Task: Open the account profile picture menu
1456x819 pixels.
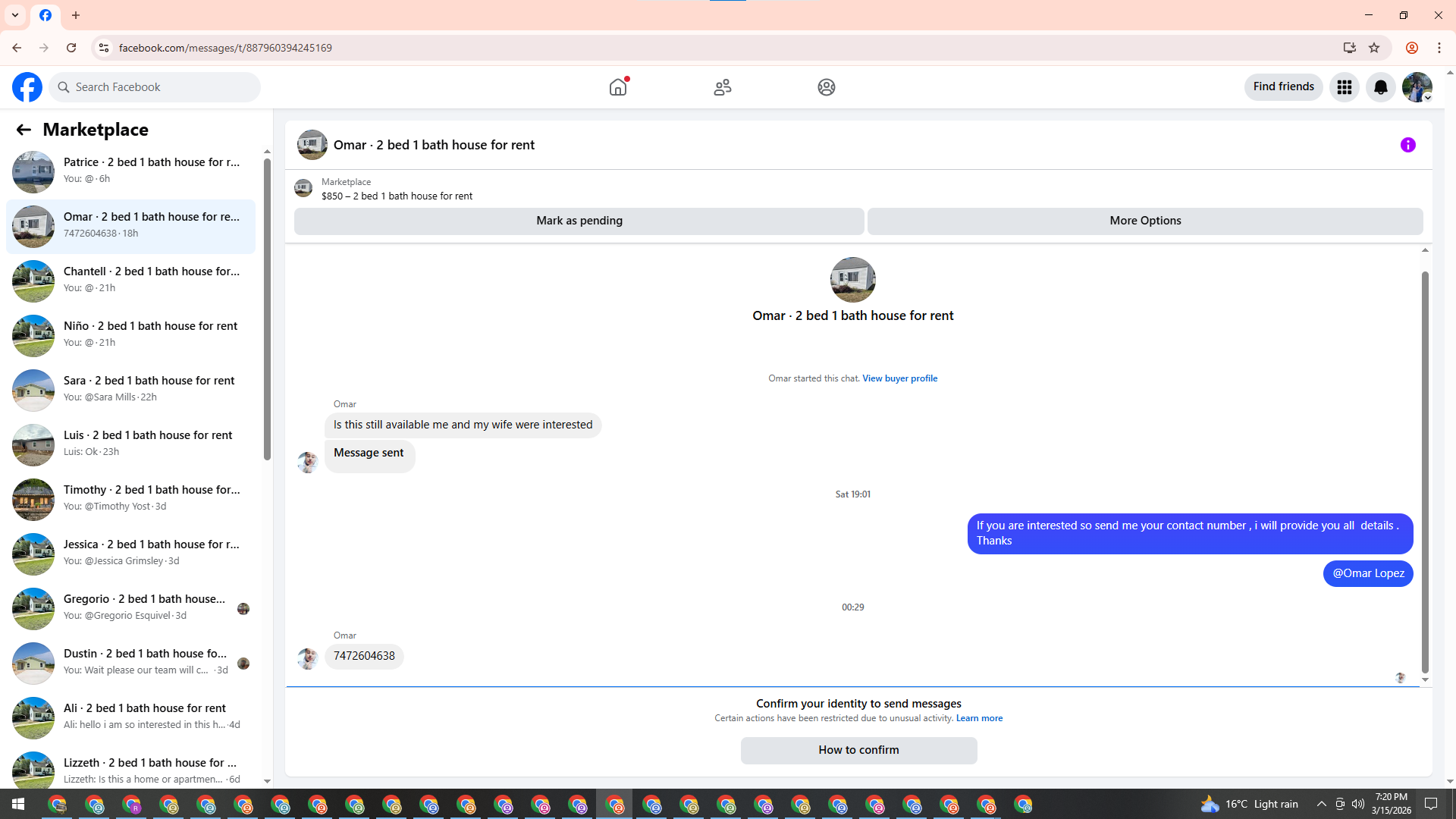Action: tap(1417, 87)
